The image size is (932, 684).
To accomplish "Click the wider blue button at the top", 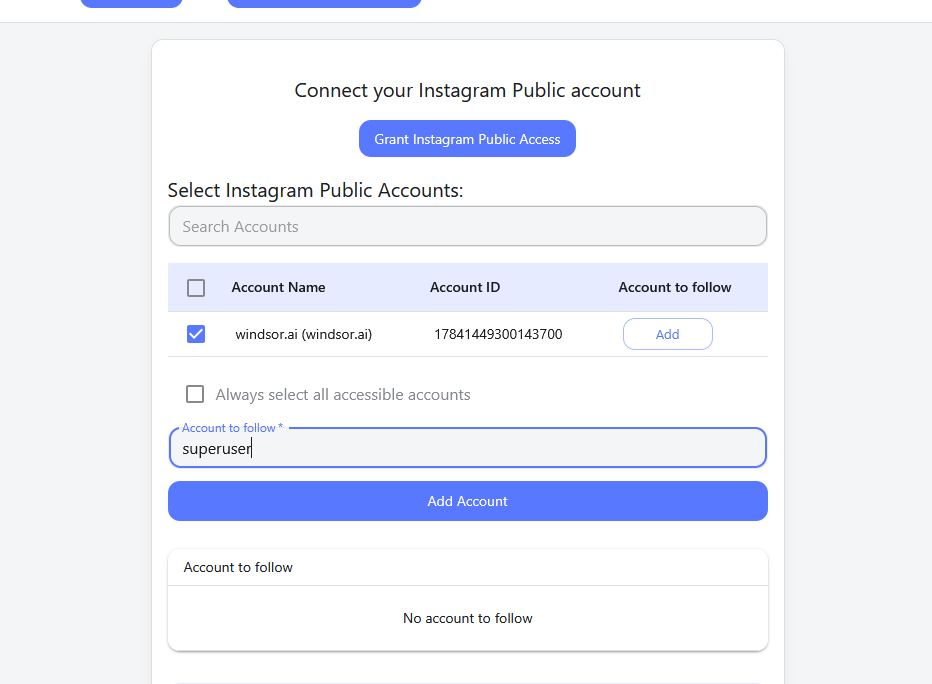I will click(x=324, y=4).
